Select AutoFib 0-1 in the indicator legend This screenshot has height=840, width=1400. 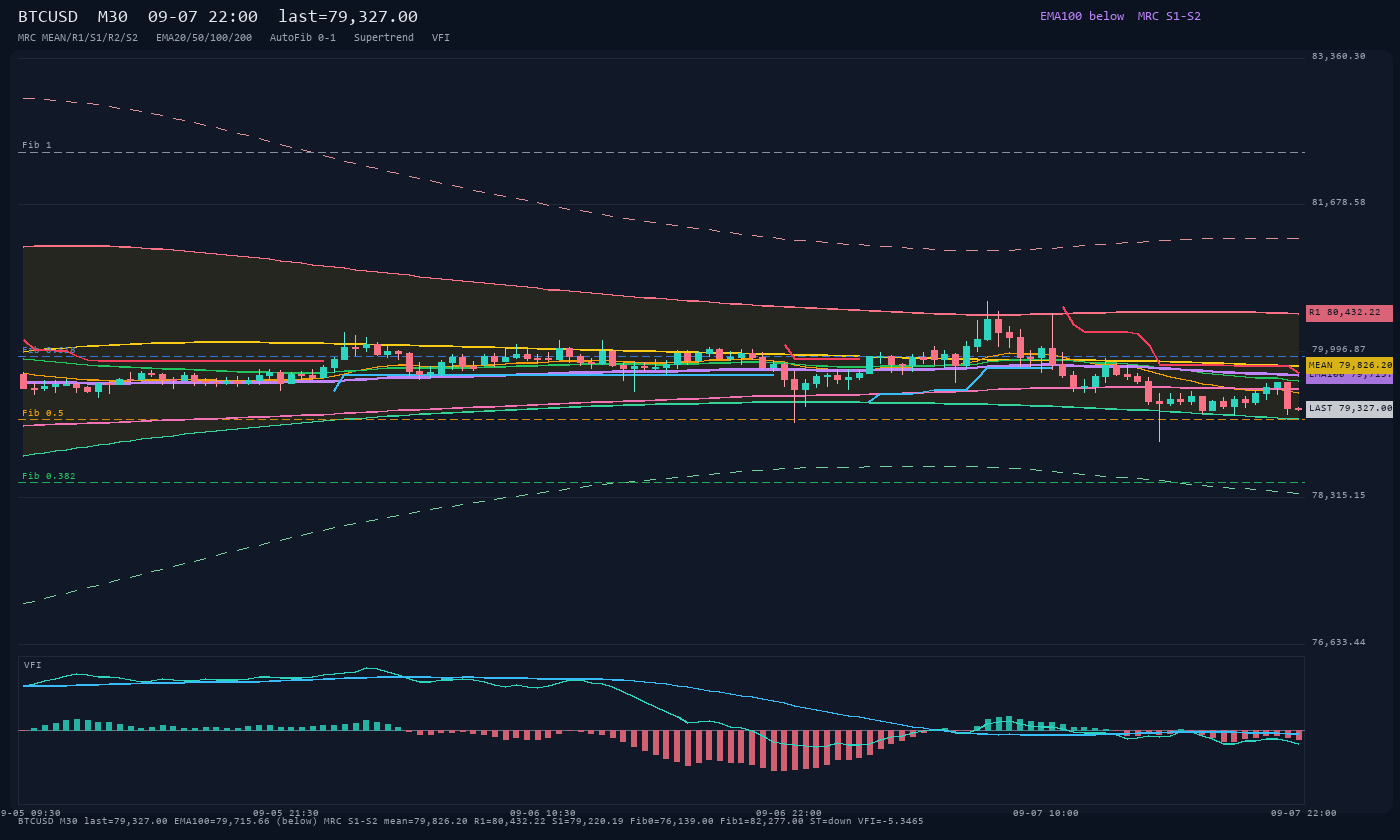(303, 38)
